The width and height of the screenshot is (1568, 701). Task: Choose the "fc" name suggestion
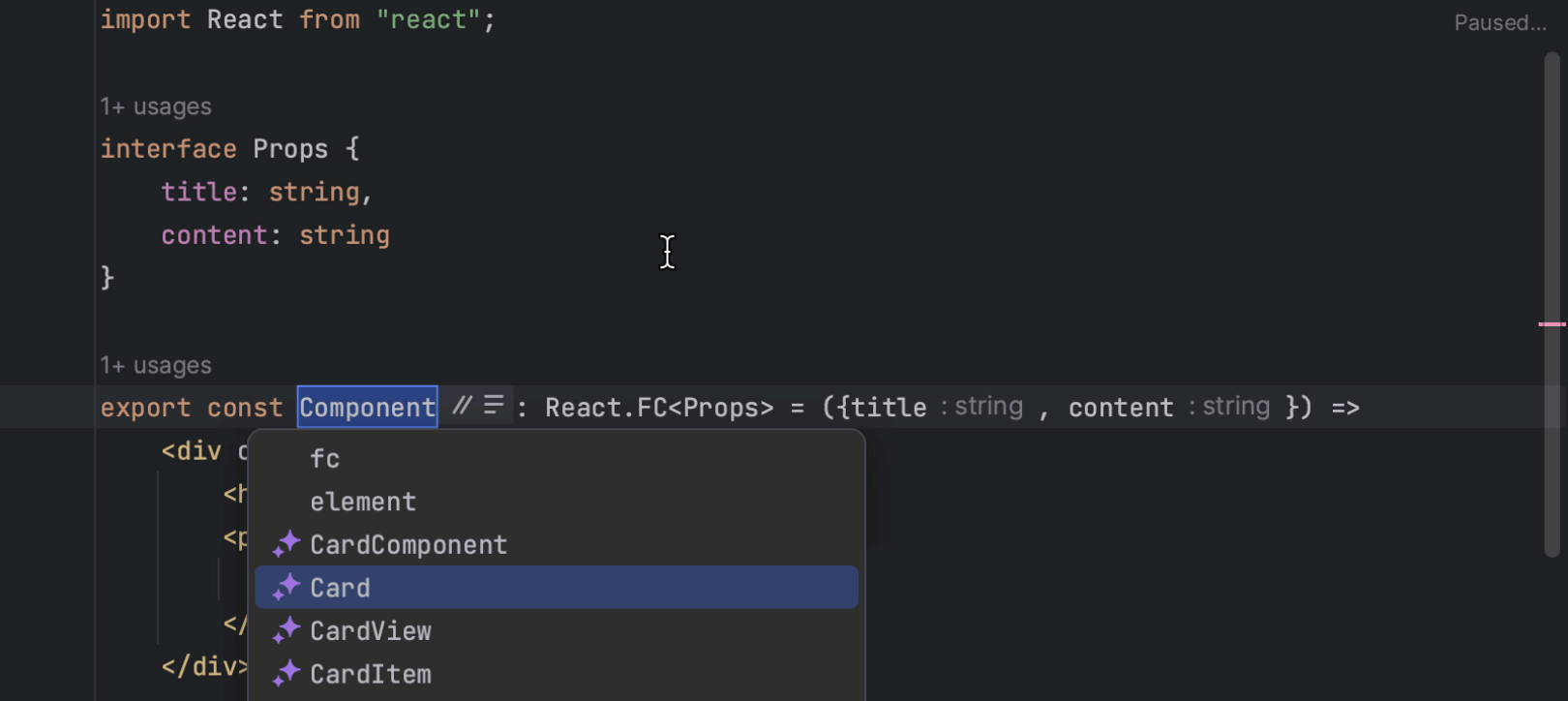(325, 459)
